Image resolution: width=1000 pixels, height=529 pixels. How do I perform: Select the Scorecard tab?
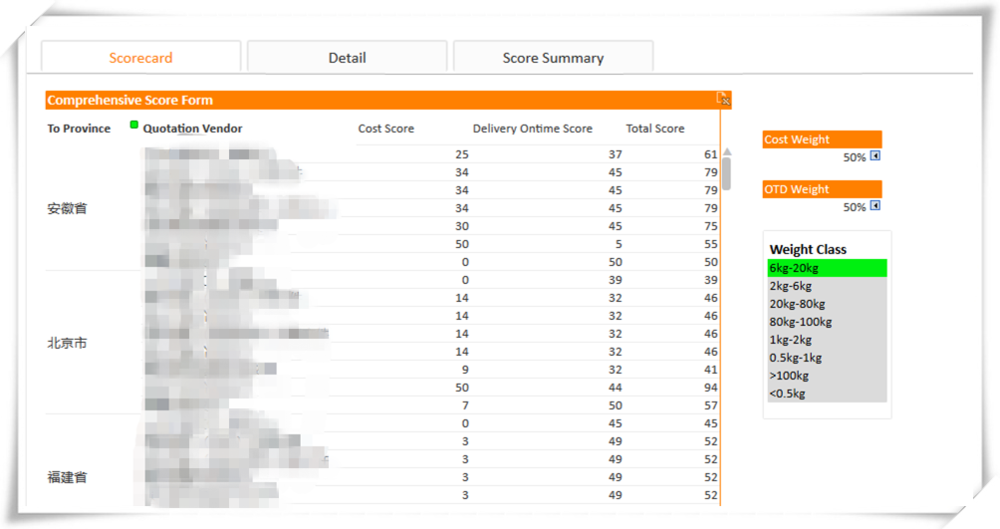coord(141,58)
